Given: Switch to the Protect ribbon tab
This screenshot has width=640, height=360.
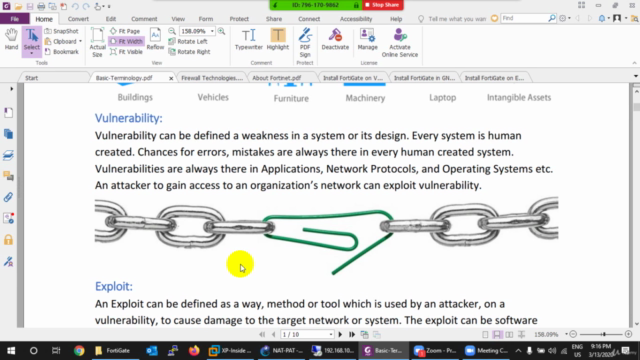Looking at the screenshot, I should point(239,19).
